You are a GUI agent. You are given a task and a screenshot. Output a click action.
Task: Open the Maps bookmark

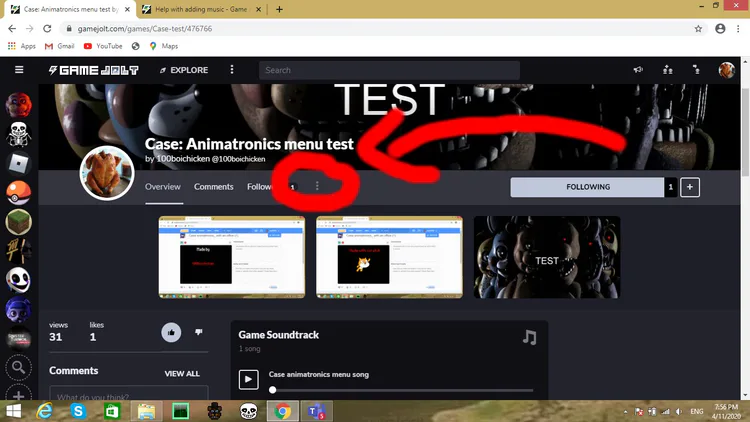pyautogui.click(x=164, y=46)
